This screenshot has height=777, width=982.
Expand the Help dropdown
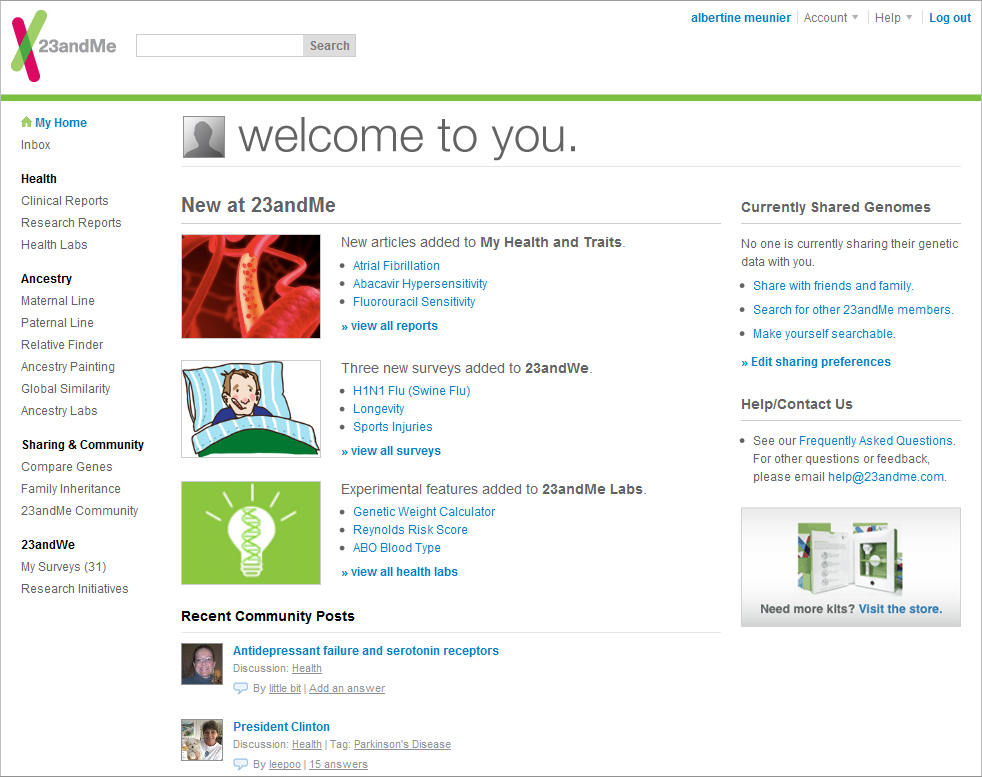pos(893,18)
